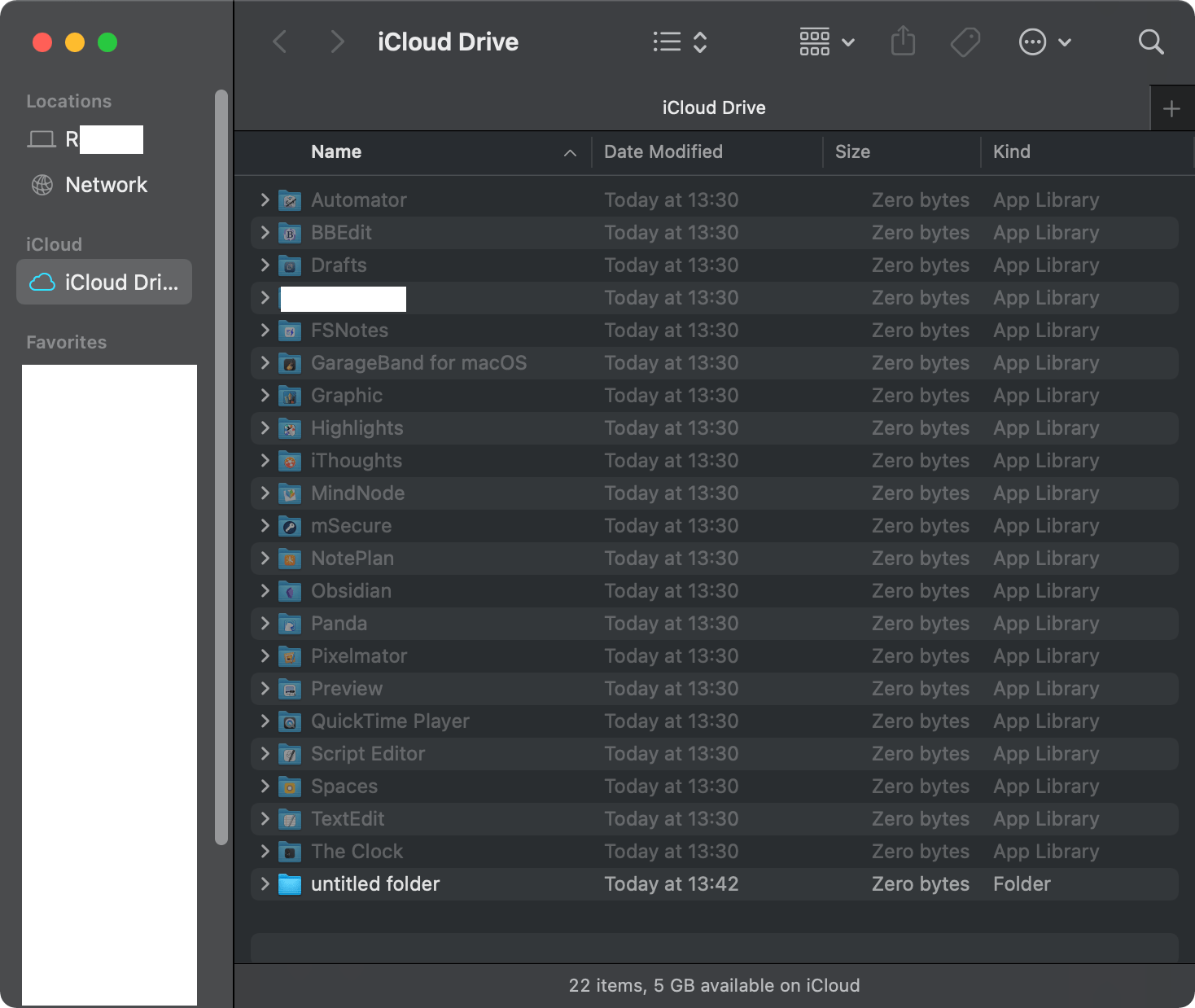Click the MindNode folder icon
Viewport: 1195px width, 1008px height.
point(290,493)
